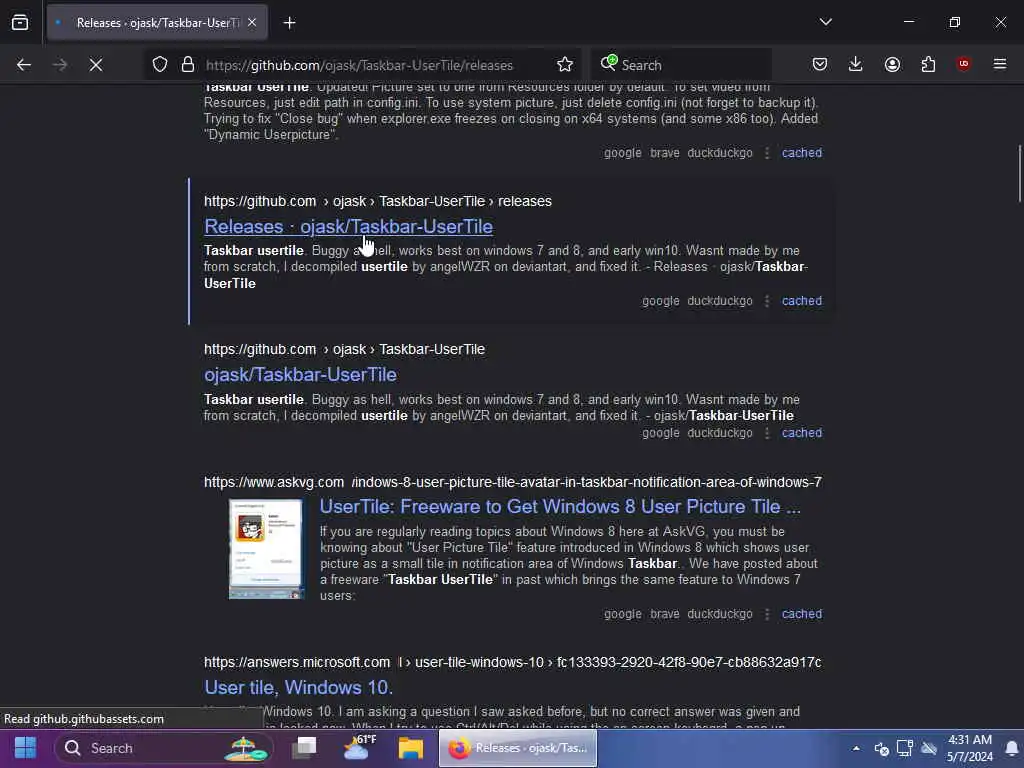Open the taskbar clock showing 4:31 AM
Image resolution: width=1024 pixels, height=768 pixels.
[x=970, y=748]
